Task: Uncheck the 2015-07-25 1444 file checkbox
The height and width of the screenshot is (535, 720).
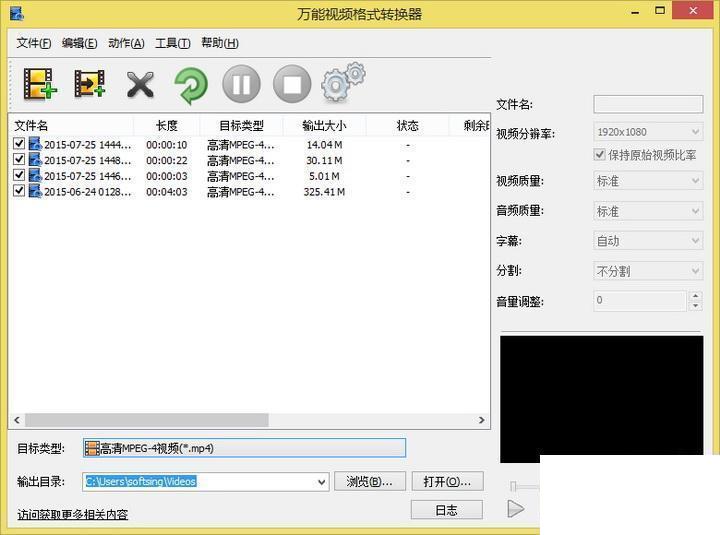Action: click(x=19, y=144)
